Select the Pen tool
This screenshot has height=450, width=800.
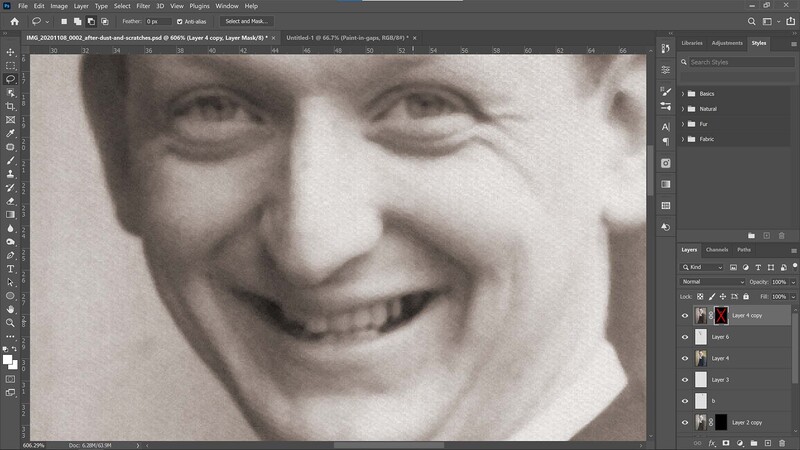10,255
